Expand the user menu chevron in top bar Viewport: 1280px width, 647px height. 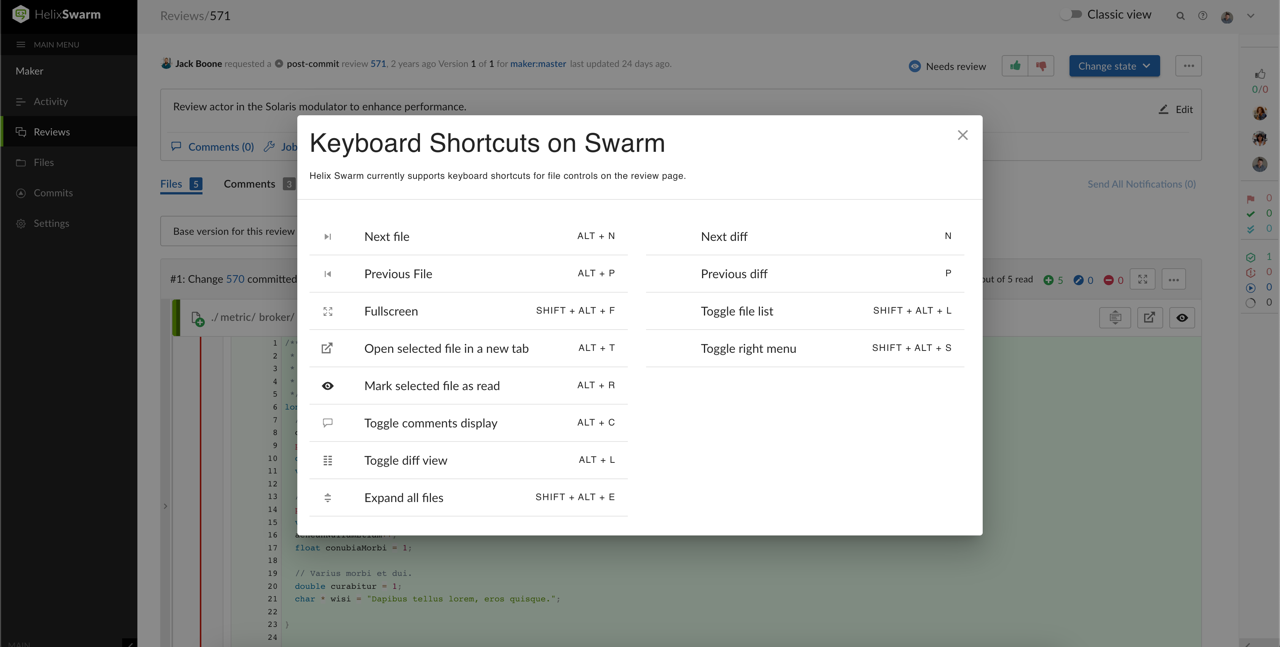[x=1250, y=16]
